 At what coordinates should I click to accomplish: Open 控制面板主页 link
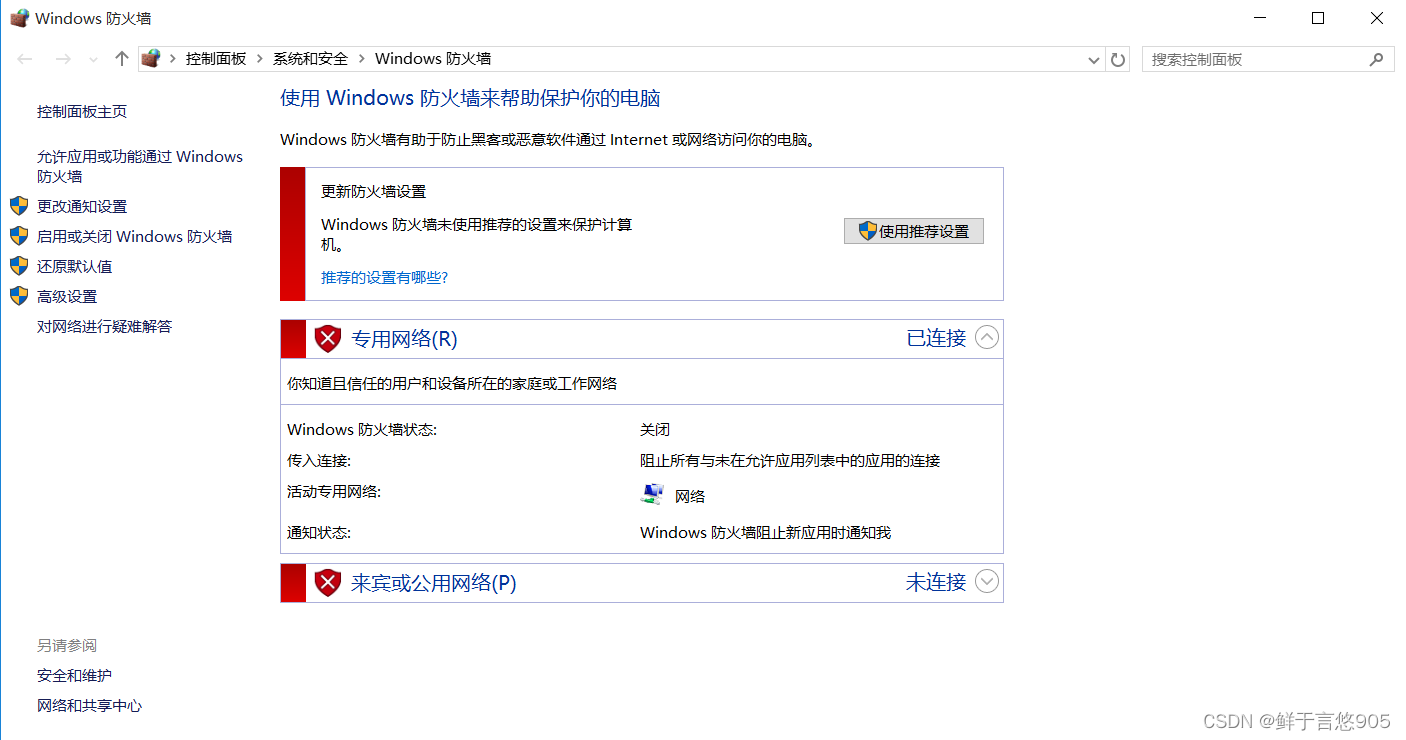coord(82,112)
